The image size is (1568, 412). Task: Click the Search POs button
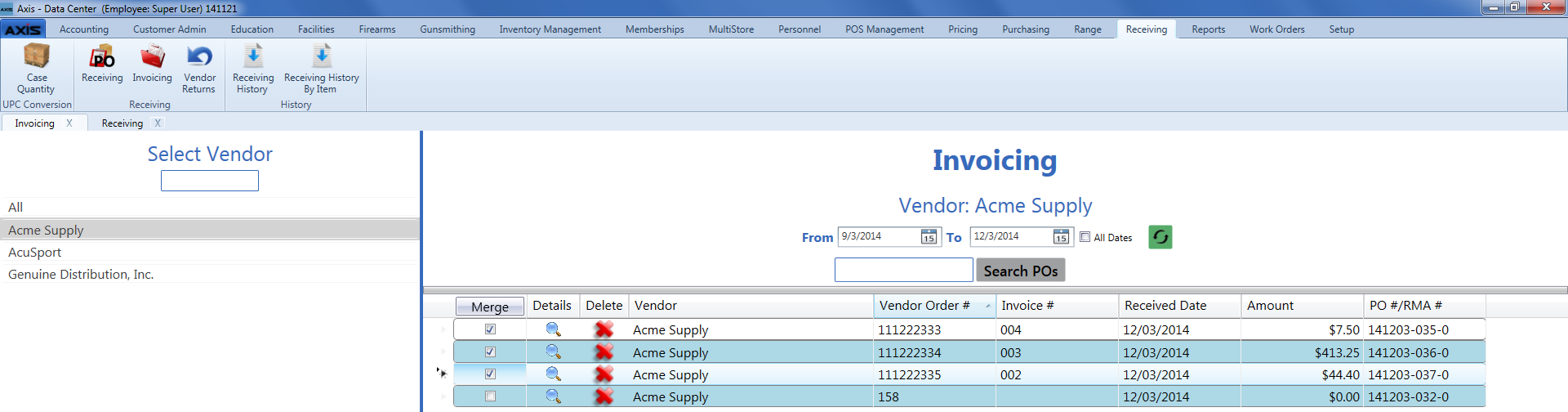tap(1021, 271)
